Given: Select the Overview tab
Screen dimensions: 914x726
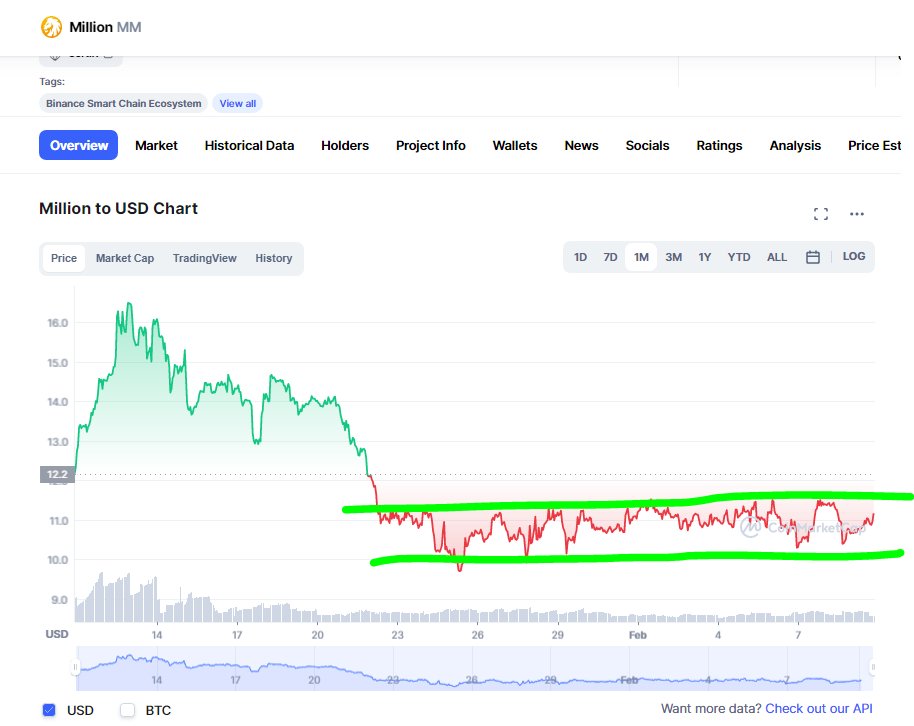Looking at the screenshot, I should (79, 145).
